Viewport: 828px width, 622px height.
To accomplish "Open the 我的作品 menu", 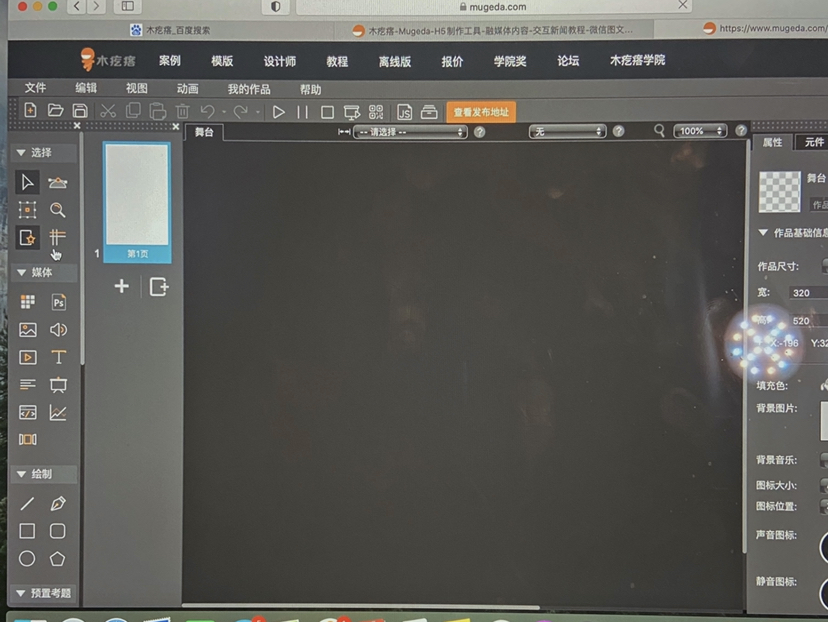I will click(249, 89).
